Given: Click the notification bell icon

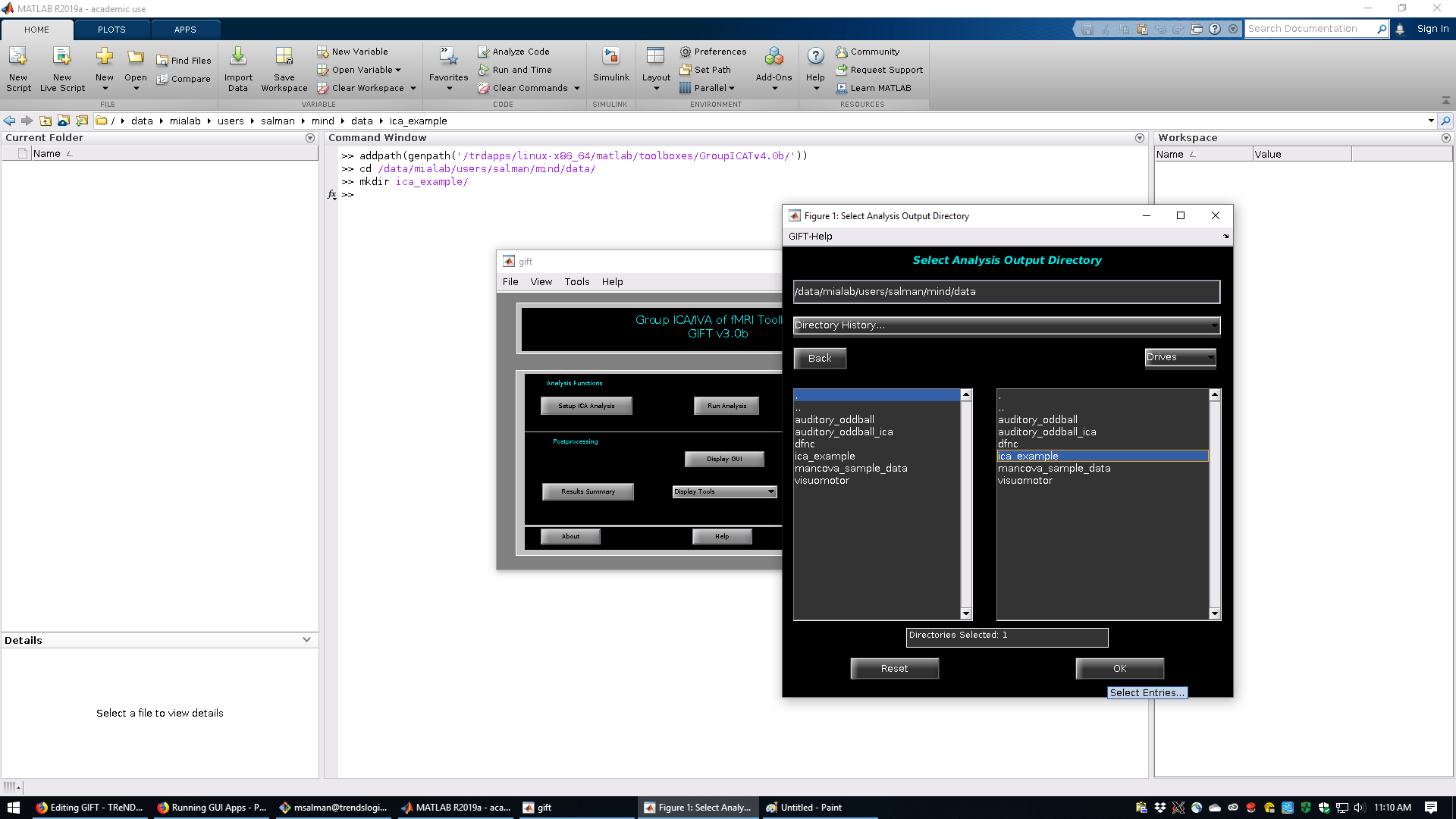Looking at the screenshot, I should click(1400, 29).
